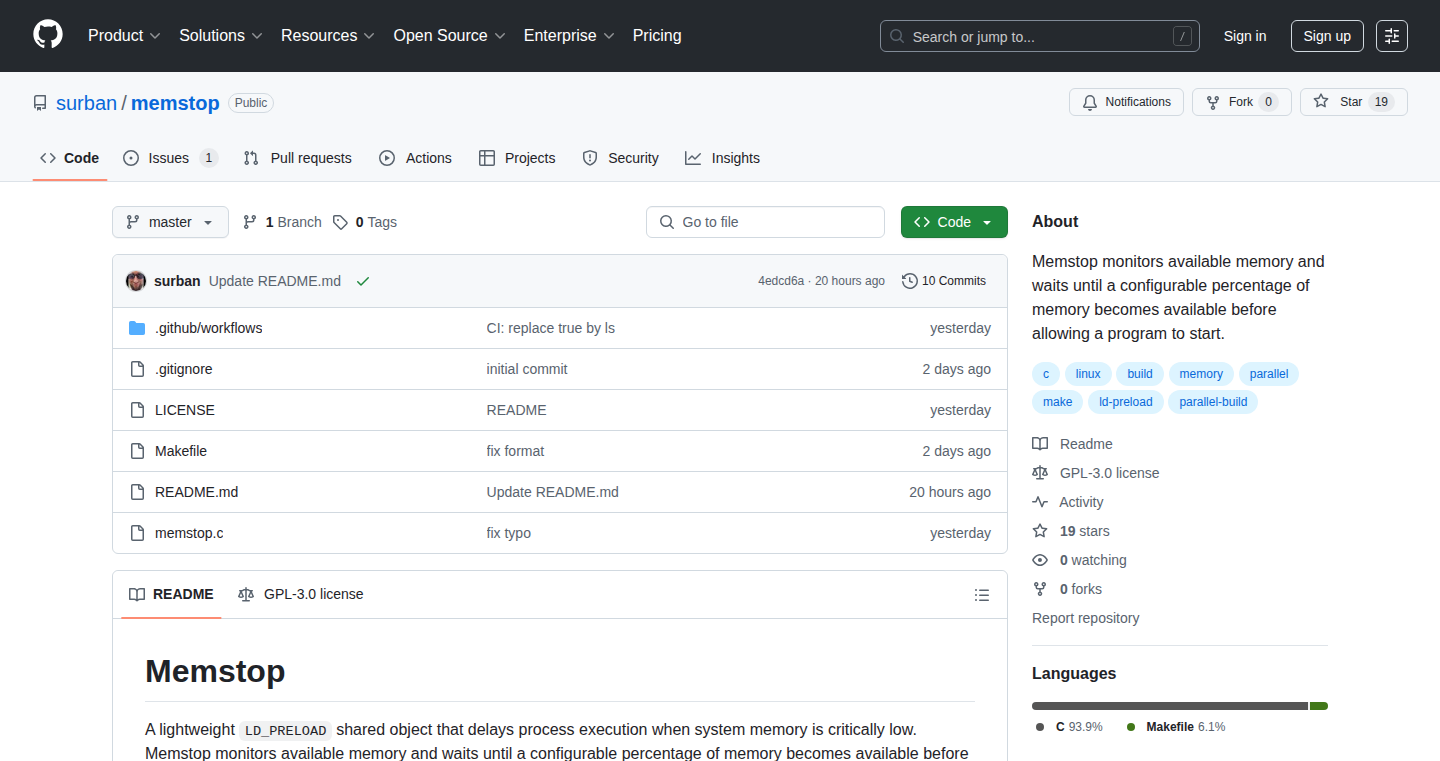Screen dimensions: 1440x761
Task: Open the Makefile file
Action: click(181, 451)
